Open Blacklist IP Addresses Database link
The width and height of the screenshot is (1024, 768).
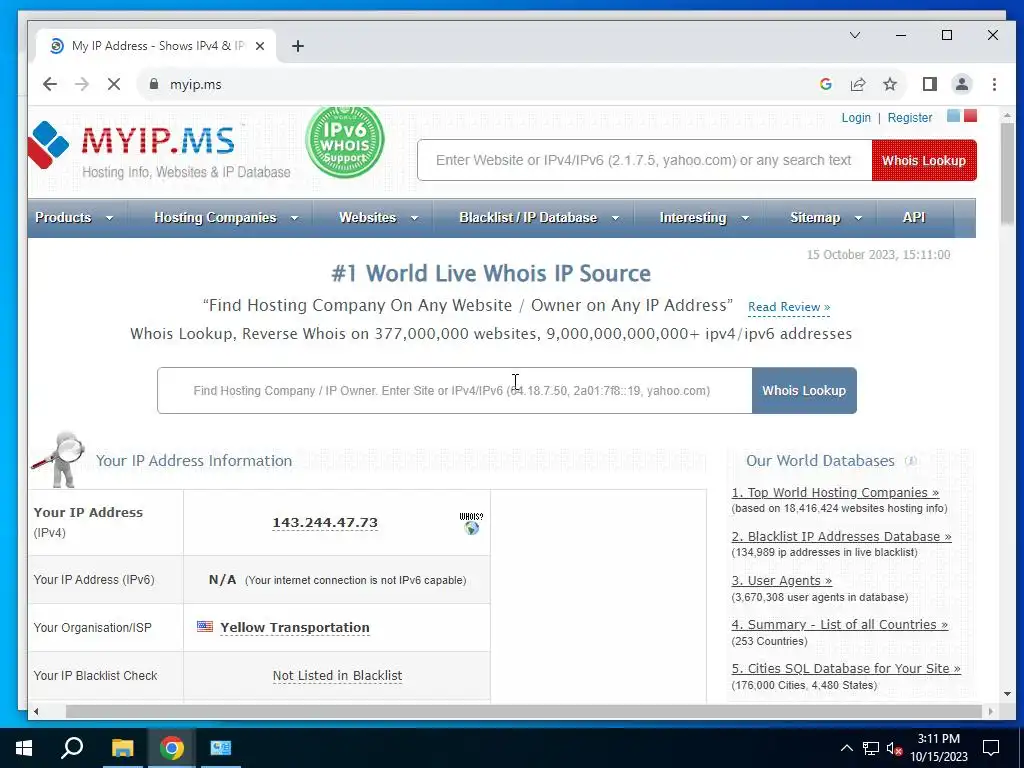pyautogui.click(x=841, y=536)
